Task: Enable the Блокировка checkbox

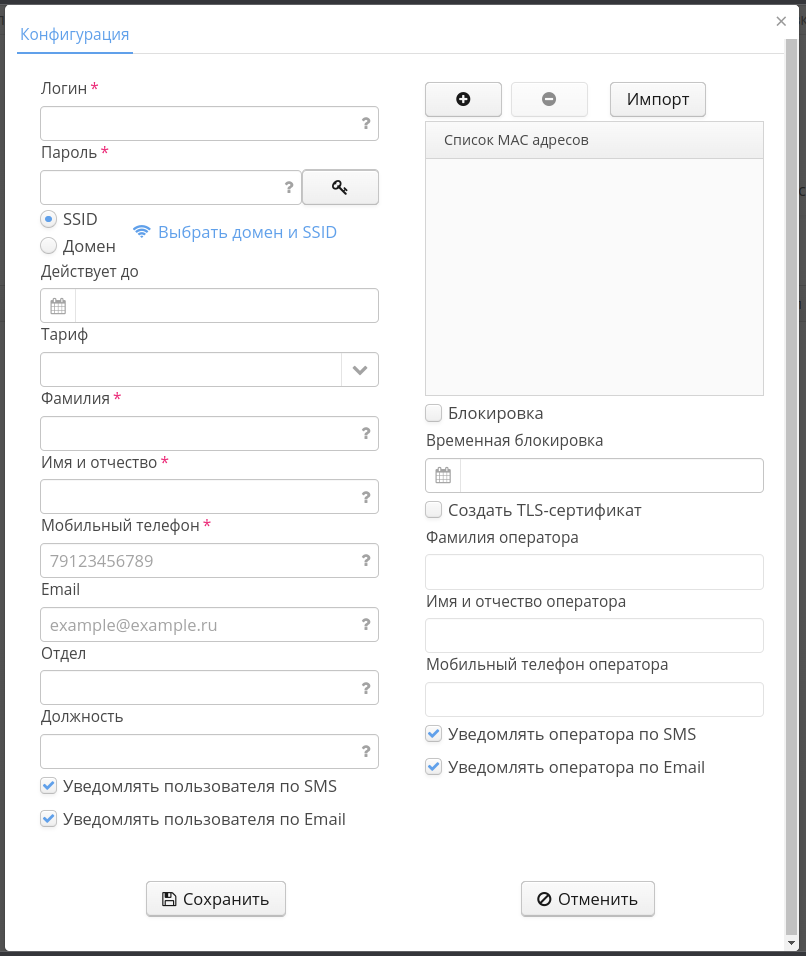Action: coord(434,413)
